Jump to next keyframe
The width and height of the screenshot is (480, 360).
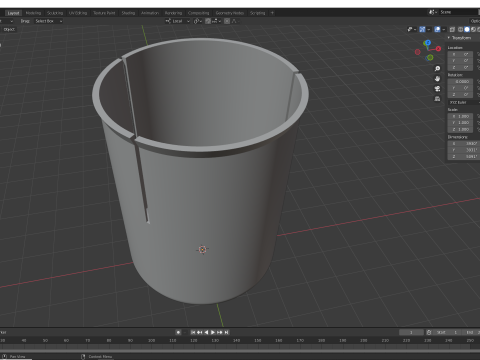click(220, 332)
